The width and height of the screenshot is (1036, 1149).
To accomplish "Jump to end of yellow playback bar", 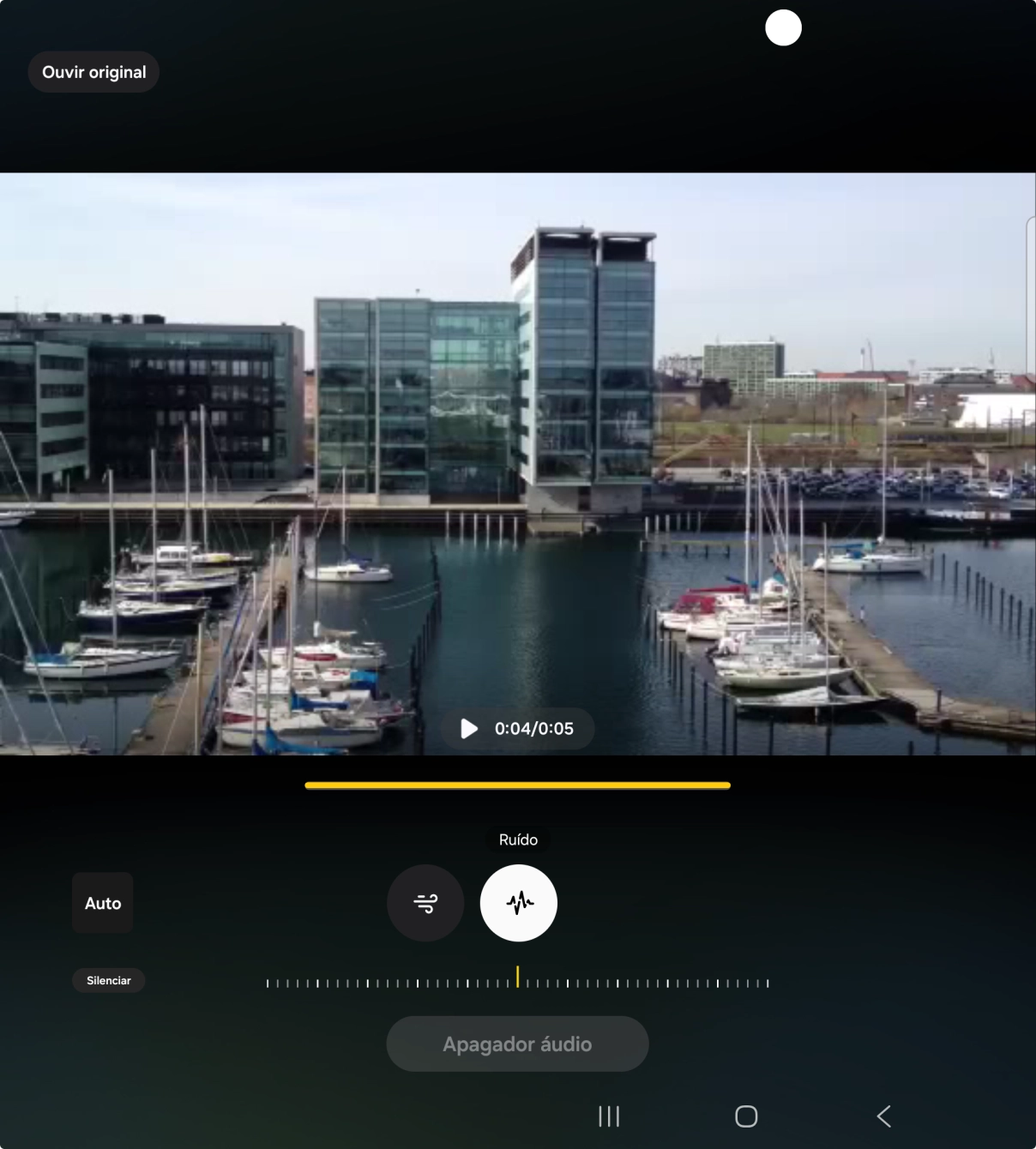I will point(727,785).
